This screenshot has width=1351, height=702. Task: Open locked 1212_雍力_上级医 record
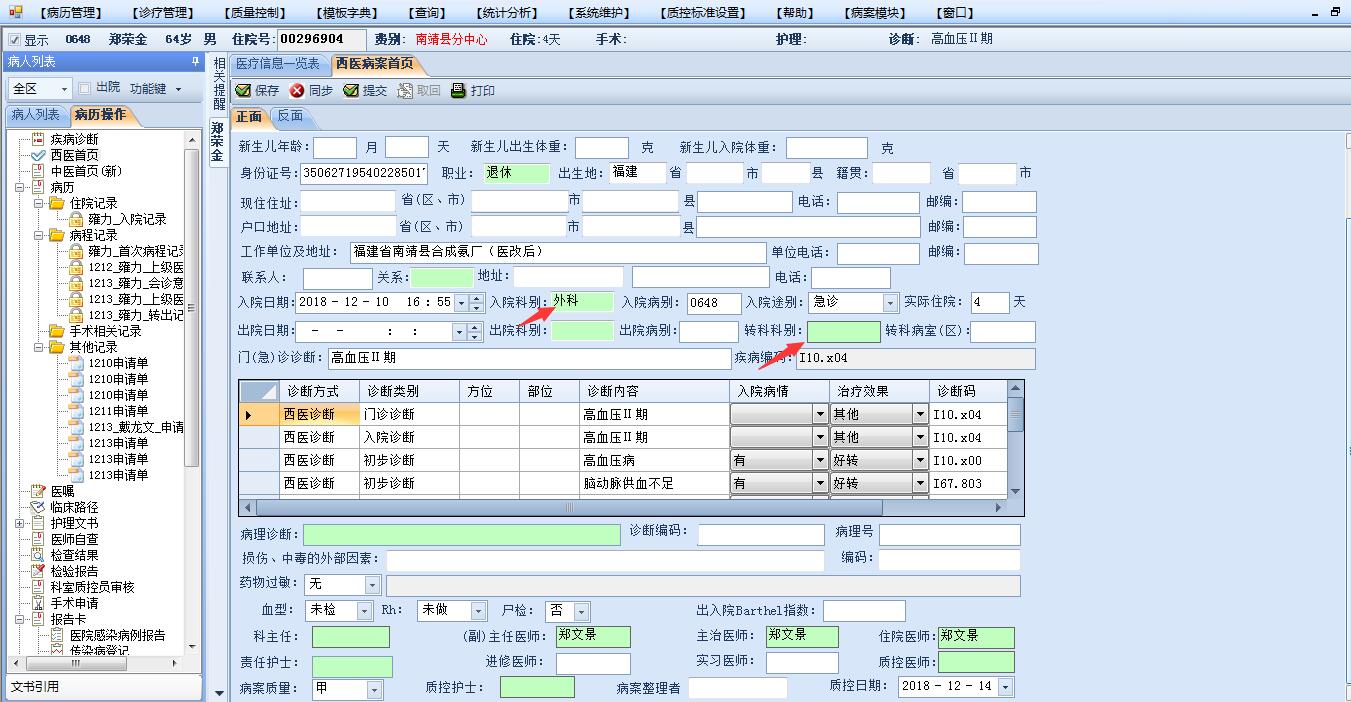click(135, 267)
